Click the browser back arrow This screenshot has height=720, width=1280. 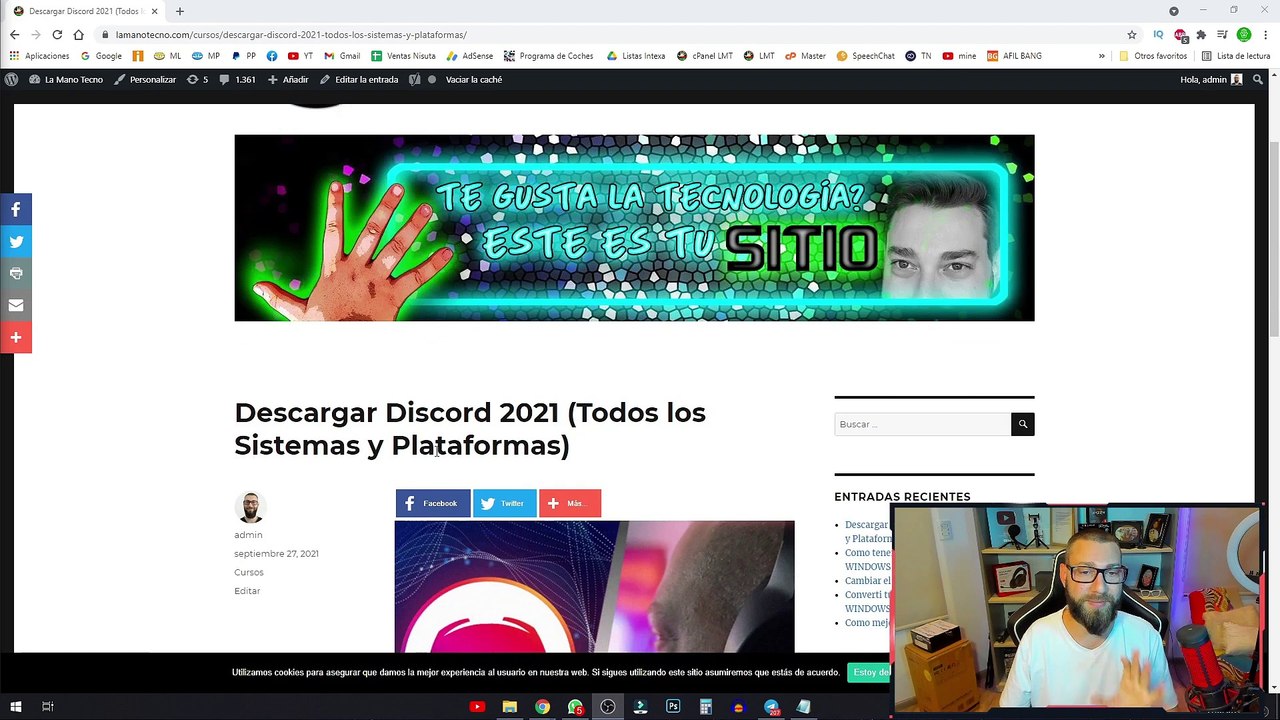coord(14,35)
